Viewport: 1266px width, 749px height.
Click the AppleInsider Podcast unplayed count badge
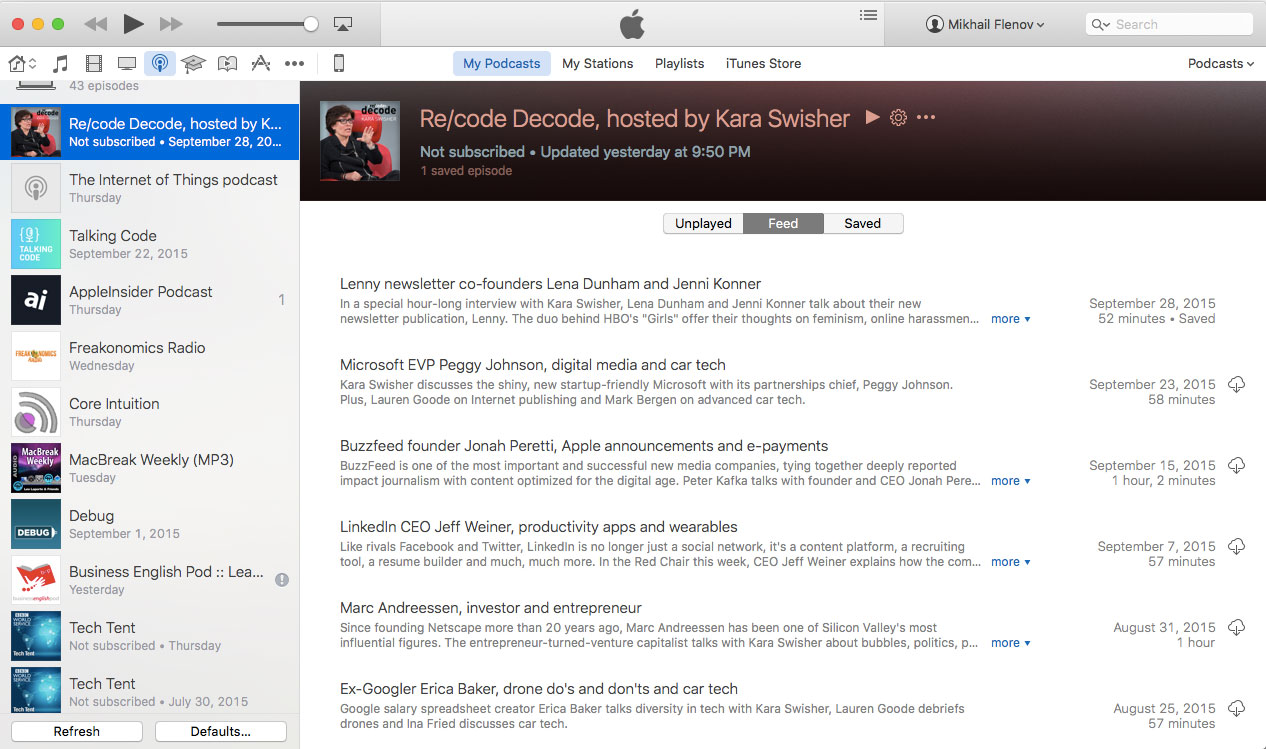pyautogui.click(x=282, y=300)
